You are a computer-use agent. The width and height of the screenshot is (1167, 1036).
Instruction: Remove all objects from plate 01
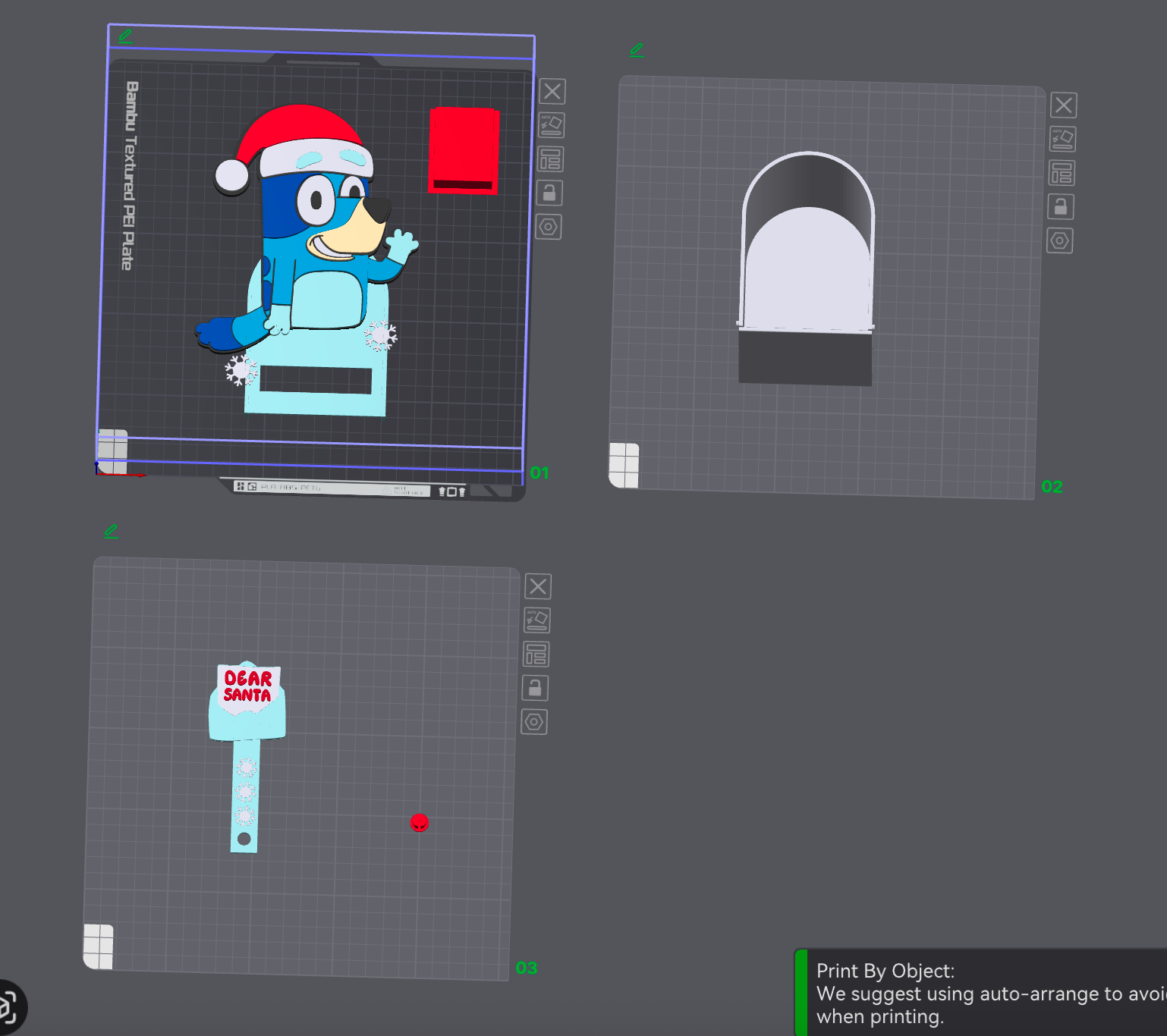[552, 92]
